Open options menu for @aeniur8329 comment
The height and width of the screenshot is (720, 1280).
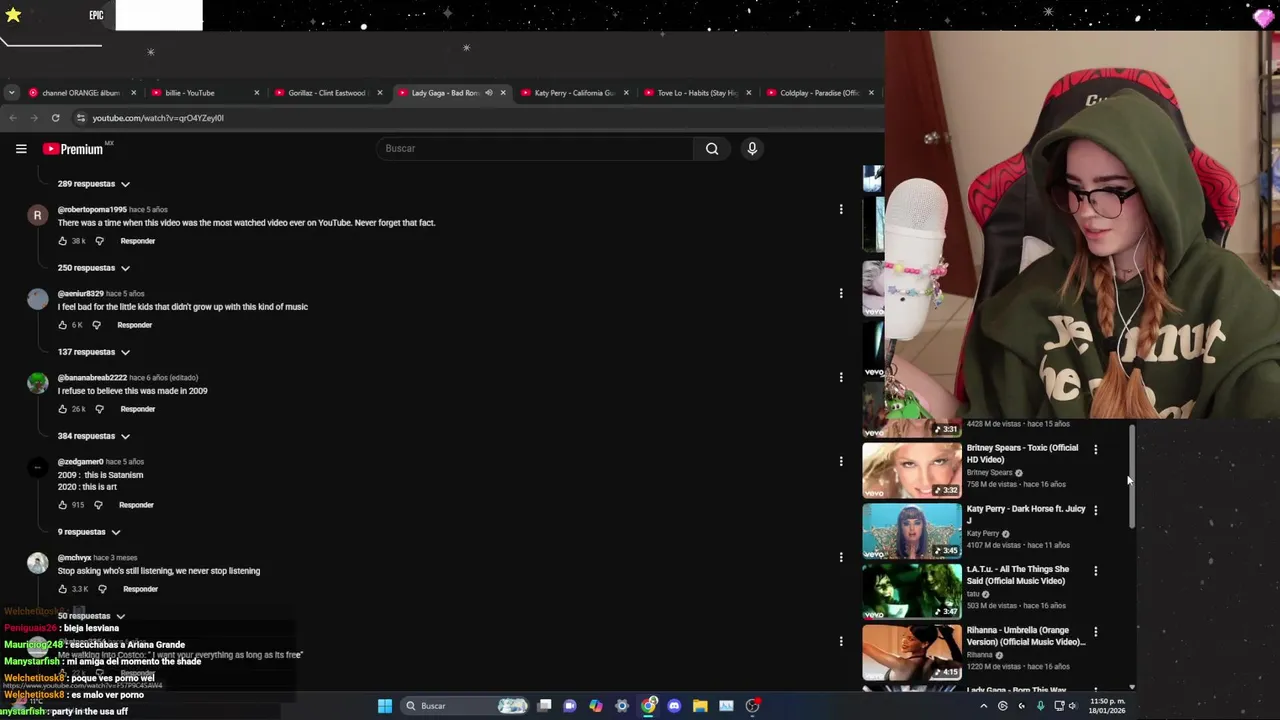point(841,294)
